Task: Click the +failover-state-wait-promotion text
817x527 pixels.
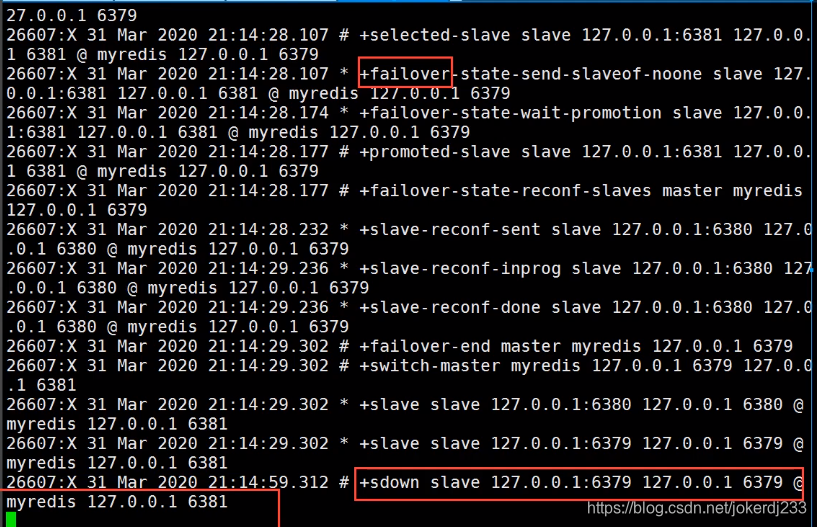Action: coord(511,113)
